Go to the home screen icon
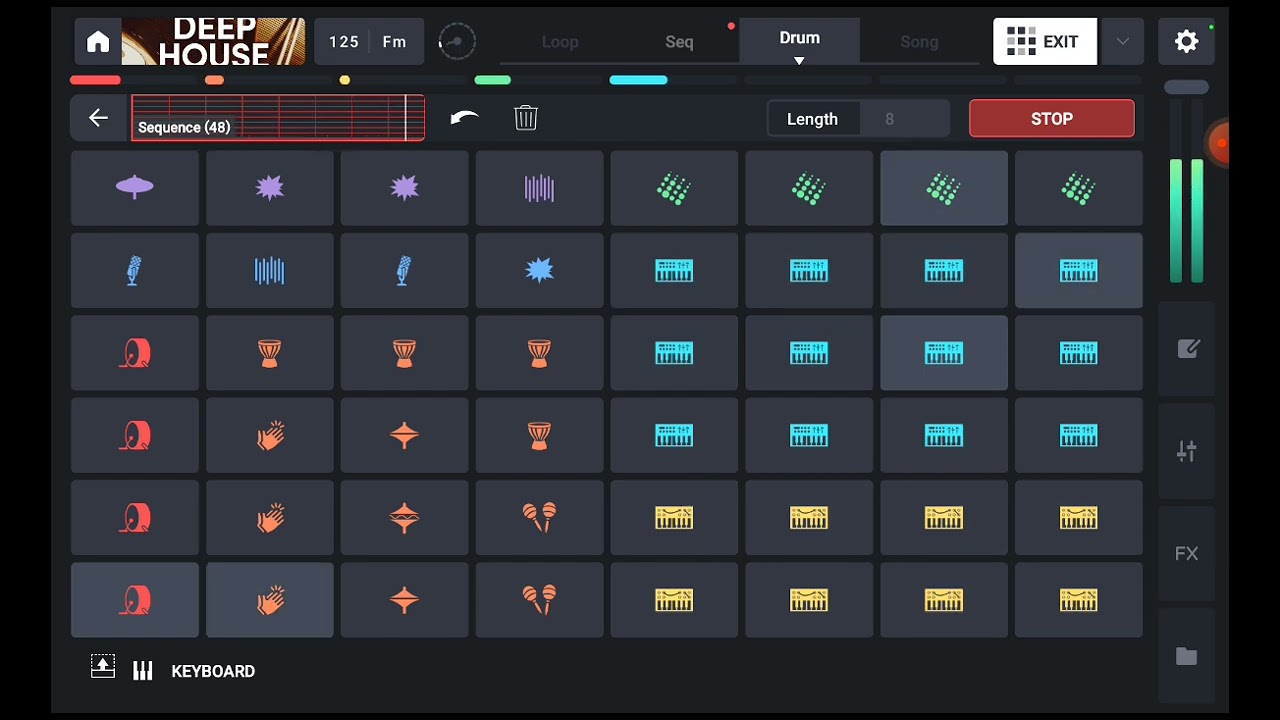The image size is (1280, 720). click(x=98, y=42)
